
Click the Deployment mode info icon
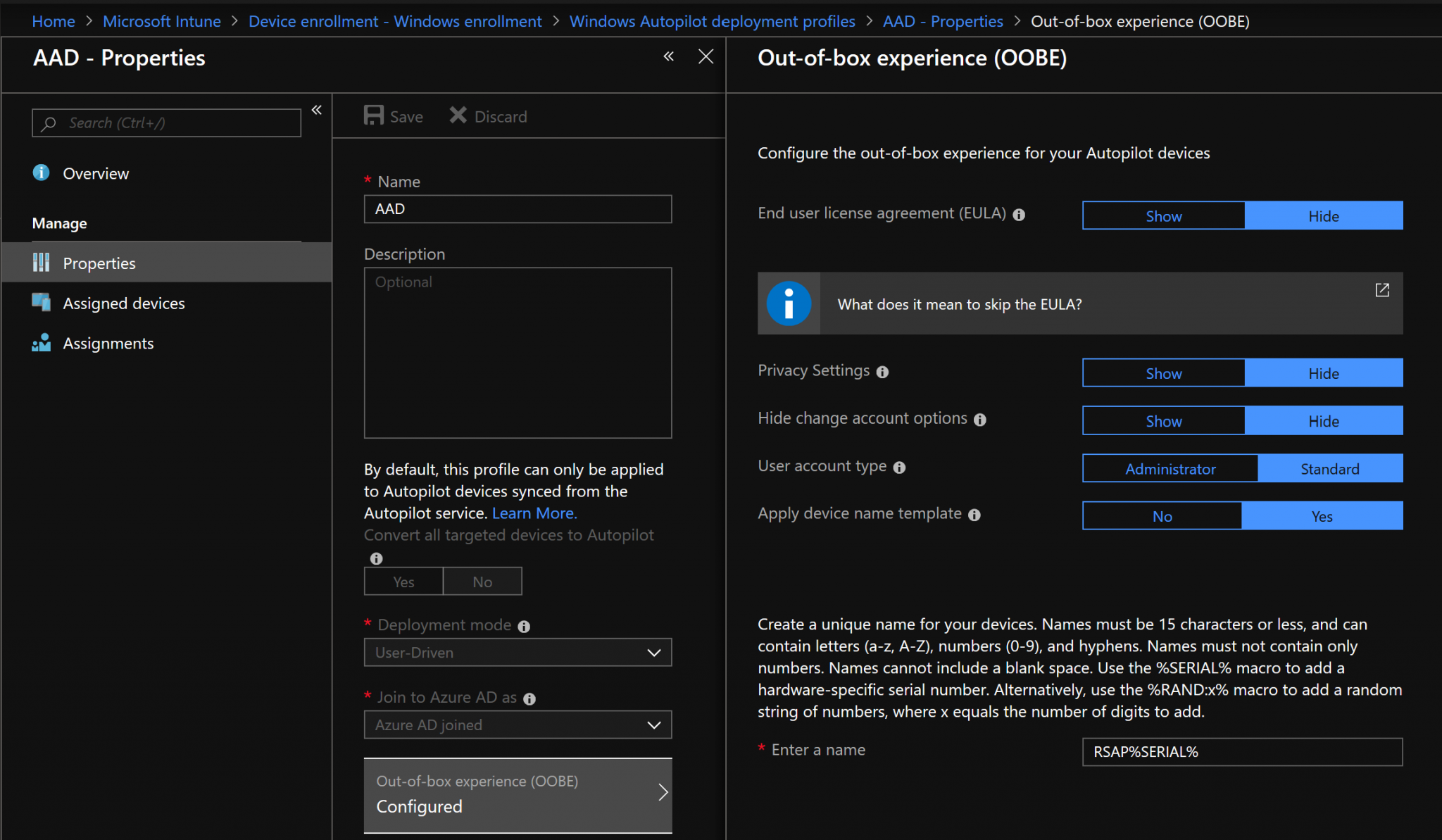click(x=525, y=625)
